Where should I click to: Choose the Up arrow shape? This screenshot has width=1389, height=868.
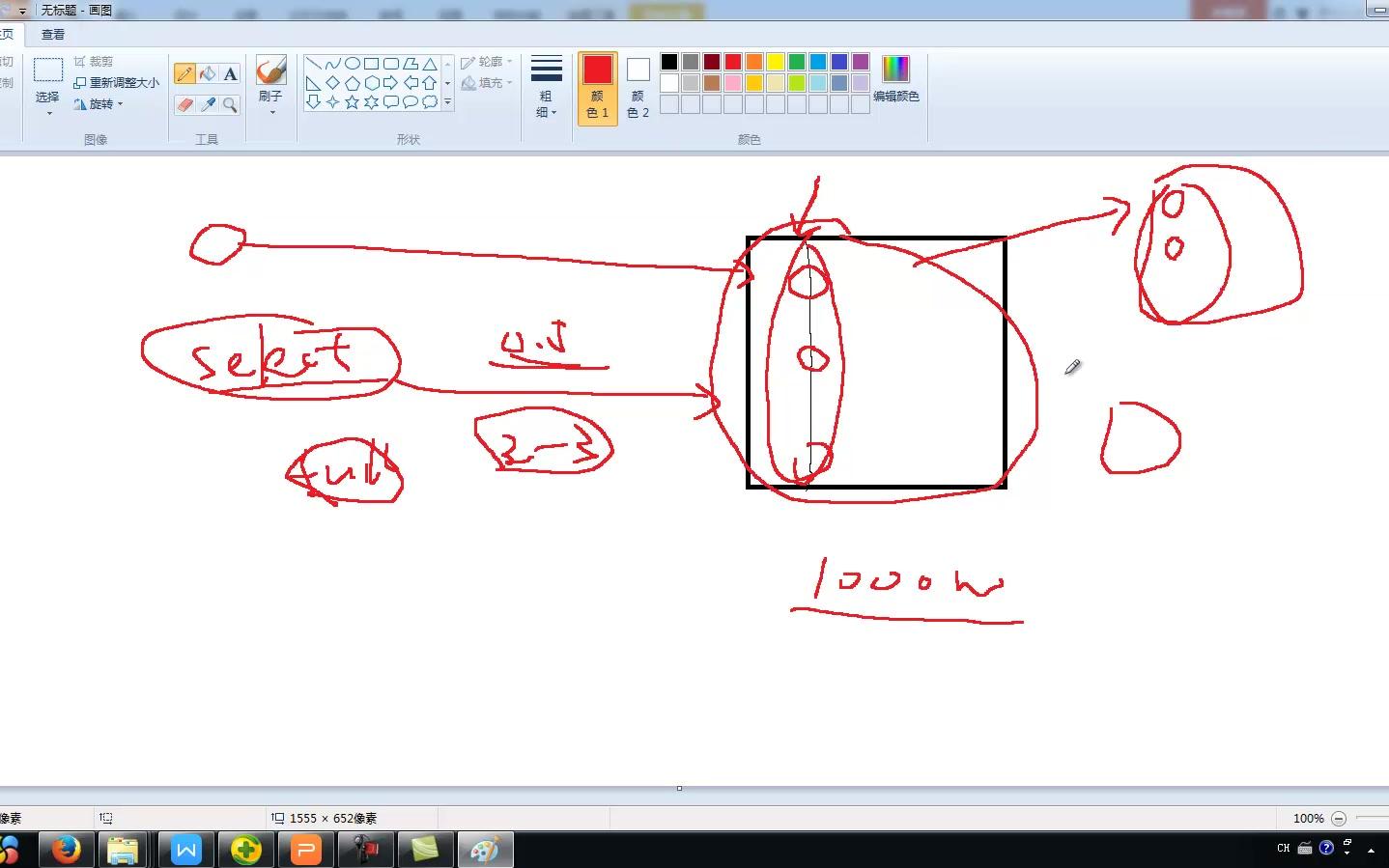coord(429,83)
